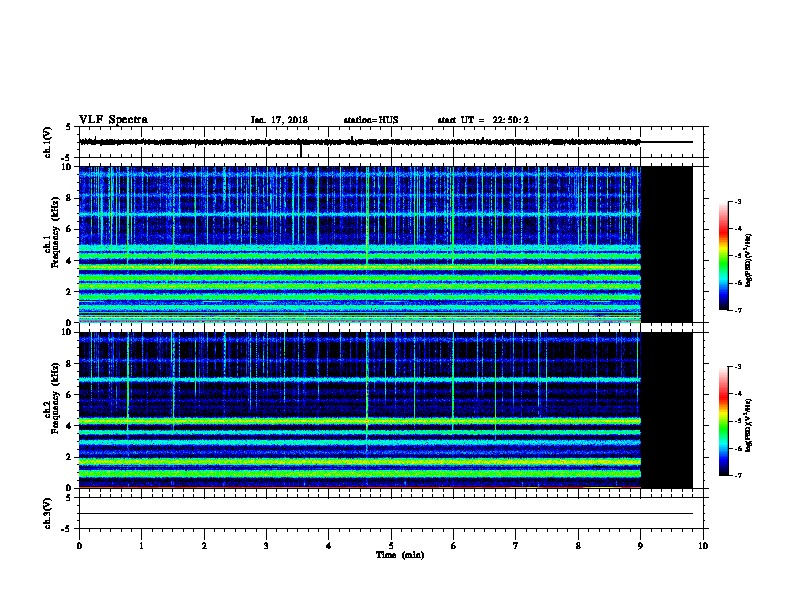Click the ch.1 color bar unit label log(PSD)

coord(748,260)
